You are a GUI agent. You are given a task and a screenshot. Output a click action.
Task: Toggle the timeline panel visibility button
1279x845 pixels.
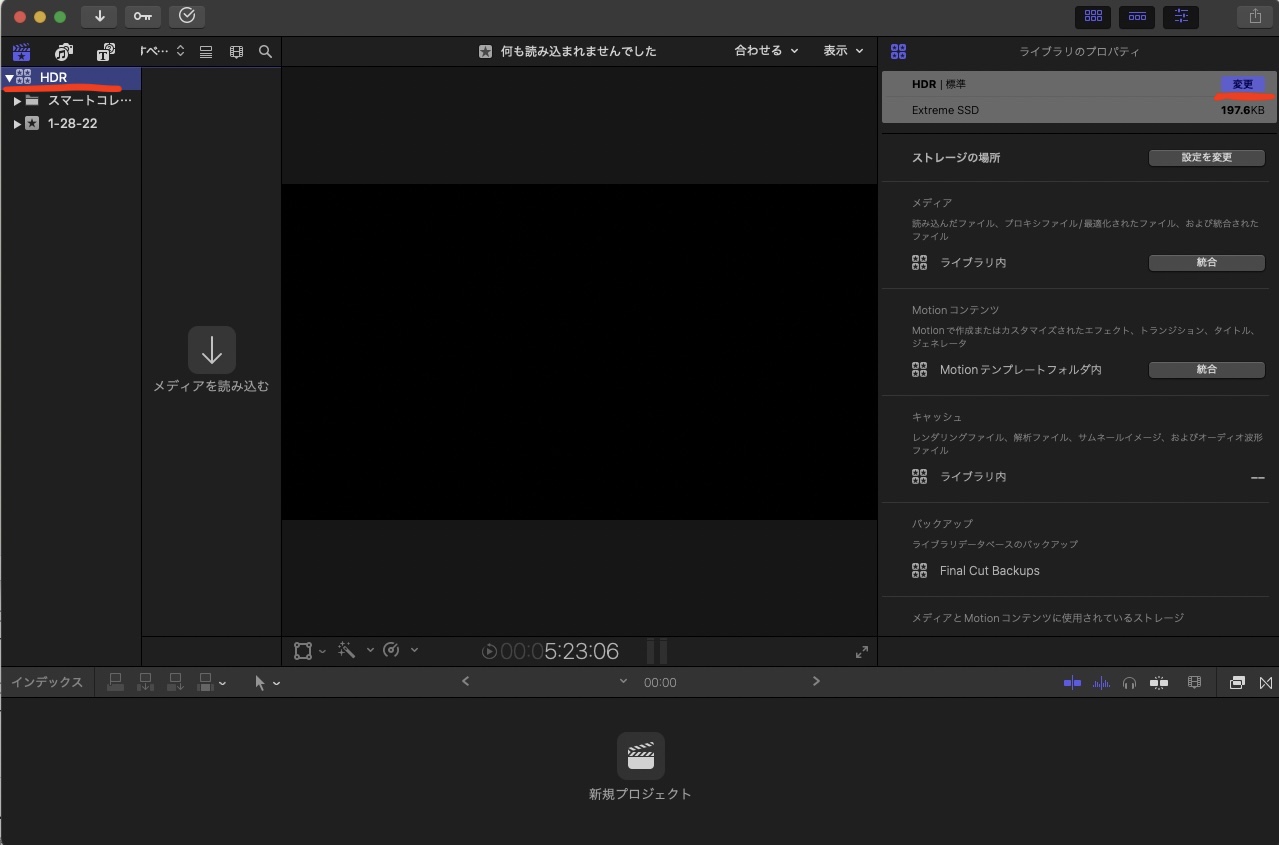1137,16
